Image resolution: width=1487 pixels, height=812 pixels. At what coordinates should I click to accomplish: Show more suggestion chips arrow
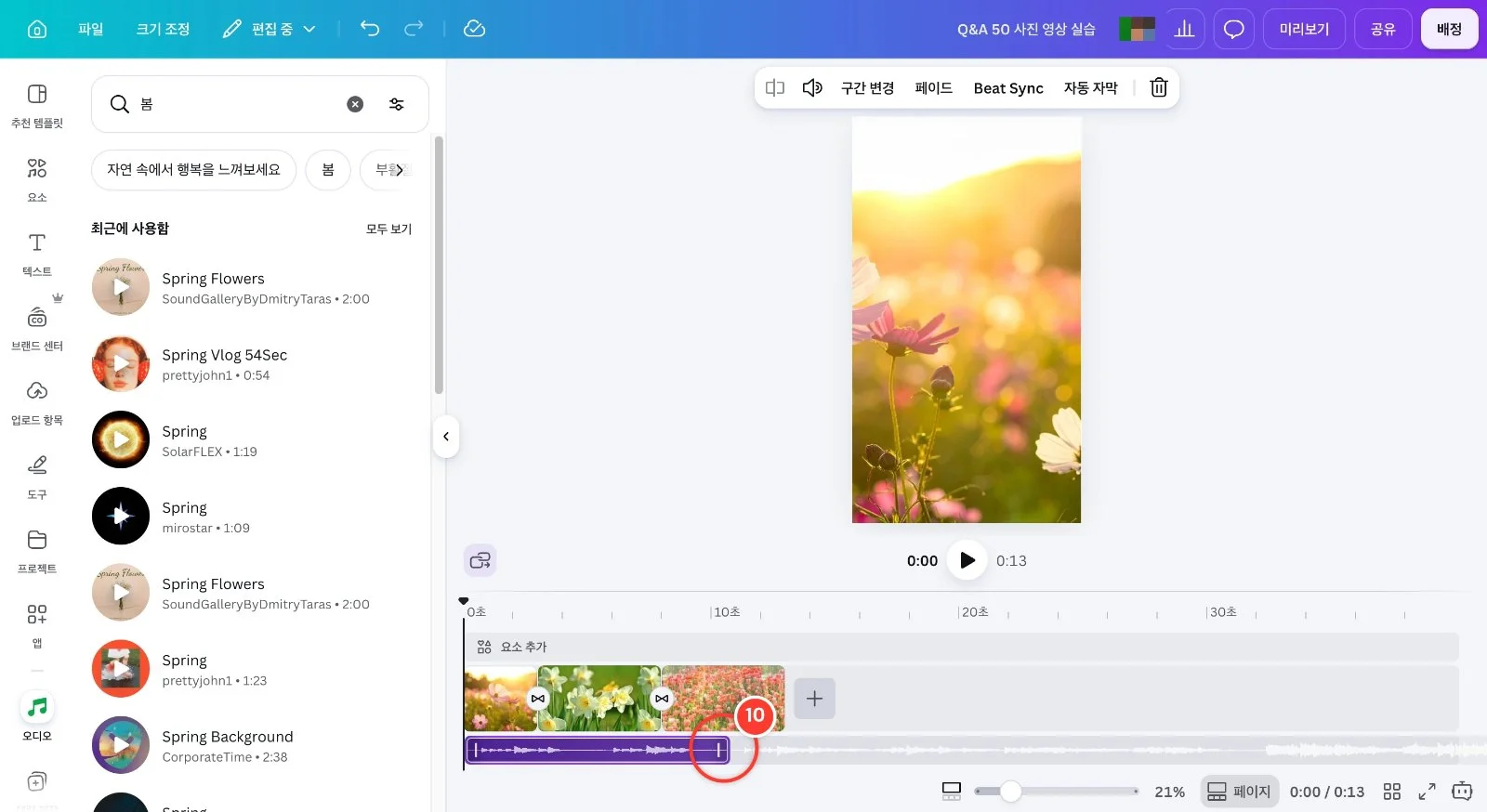pos(401,169)
